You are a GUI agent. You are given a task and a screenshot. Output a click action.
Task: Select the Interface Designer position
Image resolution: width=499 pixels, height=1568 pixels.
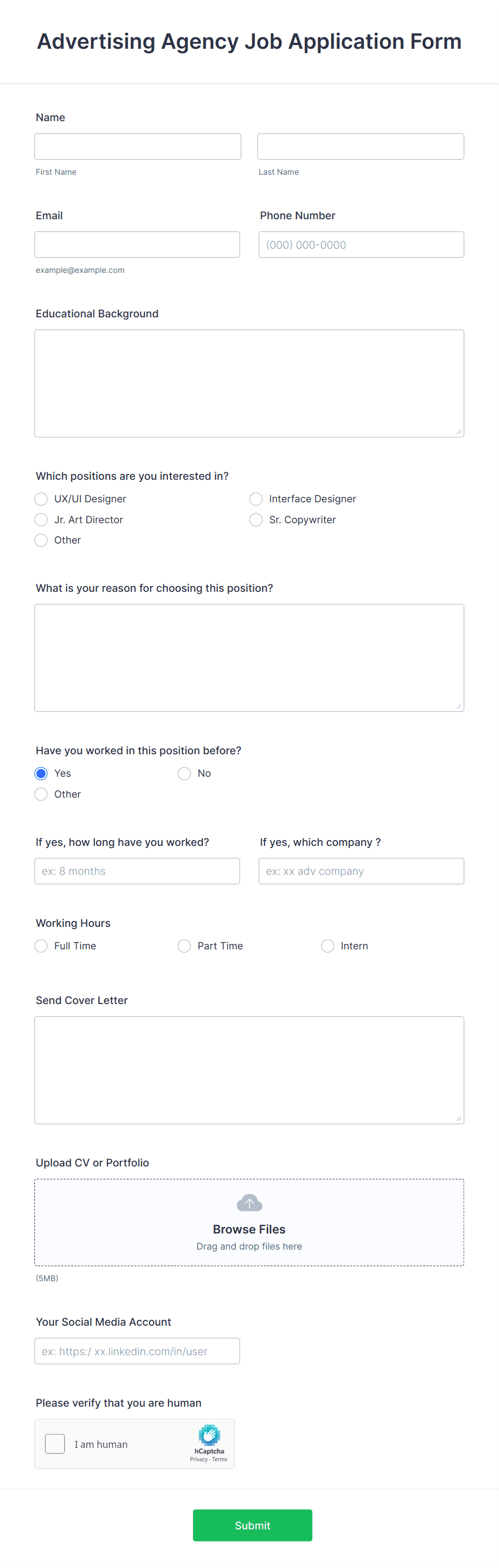coord(256,499)
